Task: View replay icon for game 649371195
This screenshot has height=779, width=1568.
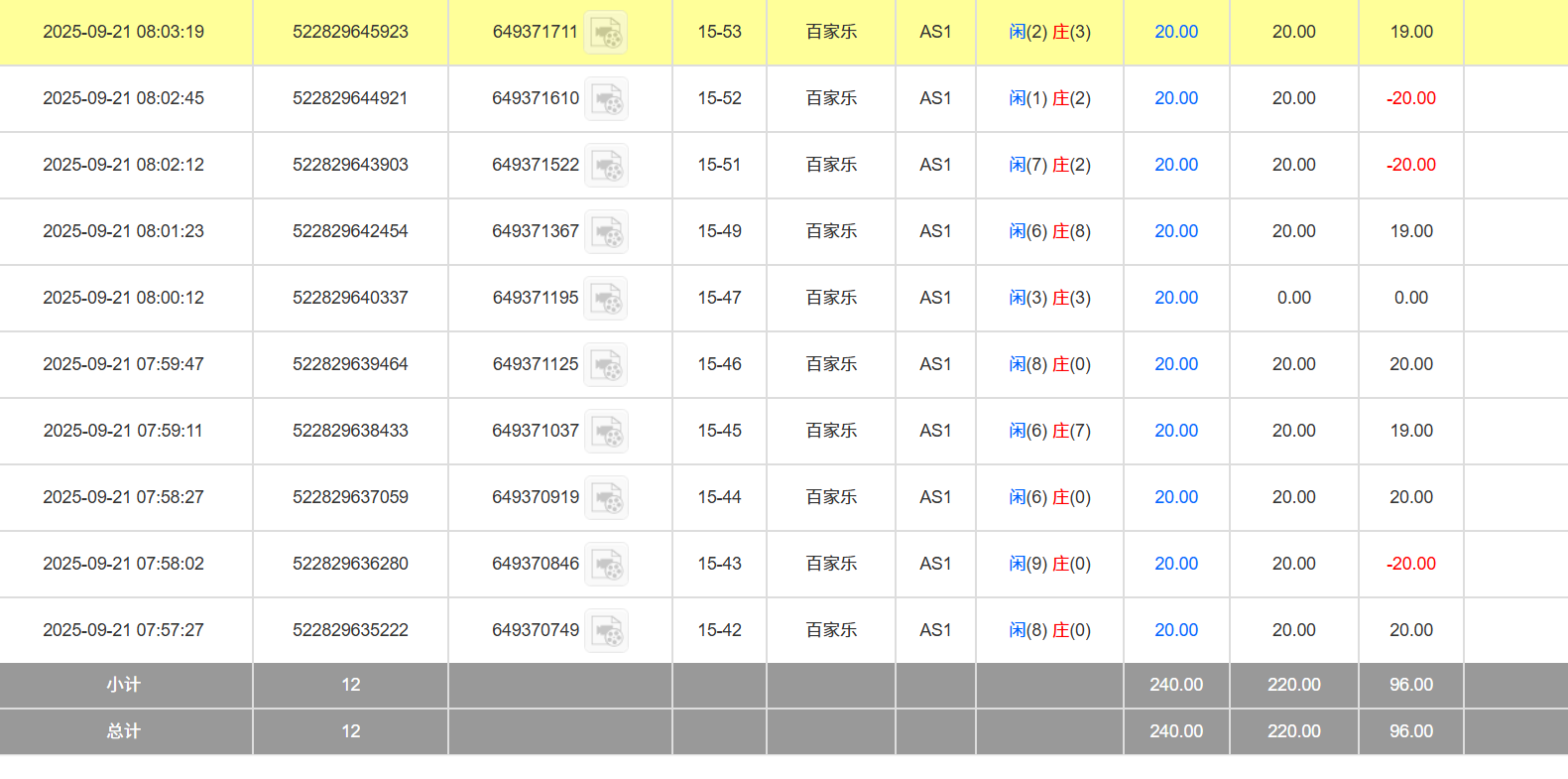Action: pos(605,299)
